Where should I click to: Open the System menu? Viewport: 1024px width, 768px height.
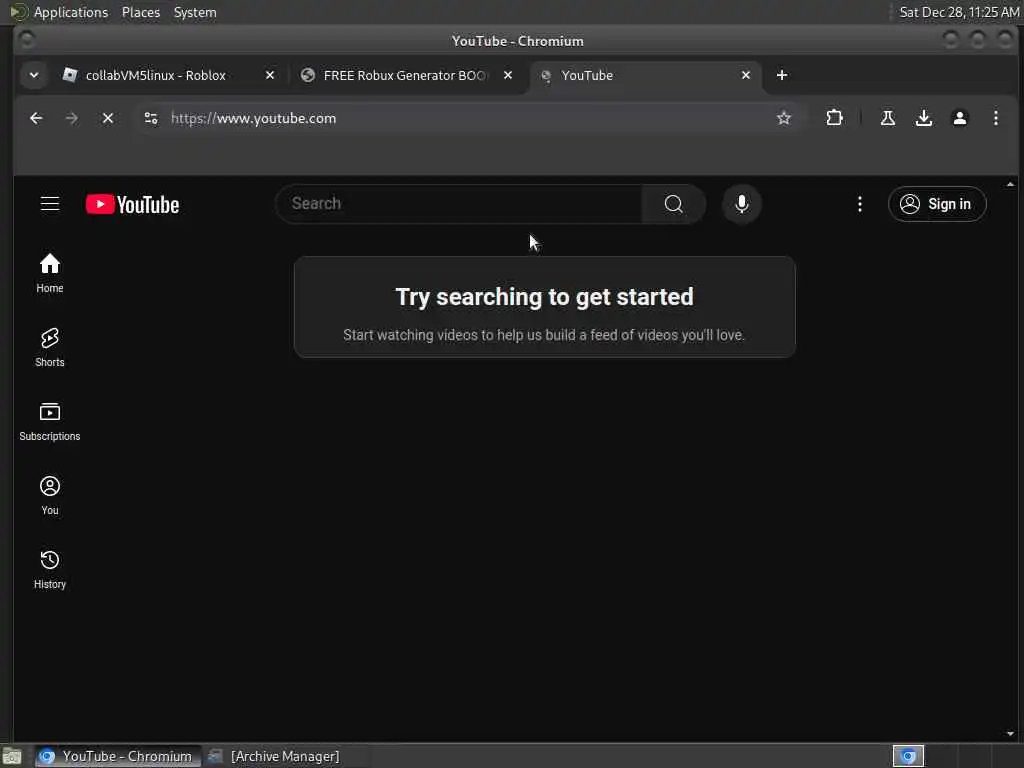[195, 12]
